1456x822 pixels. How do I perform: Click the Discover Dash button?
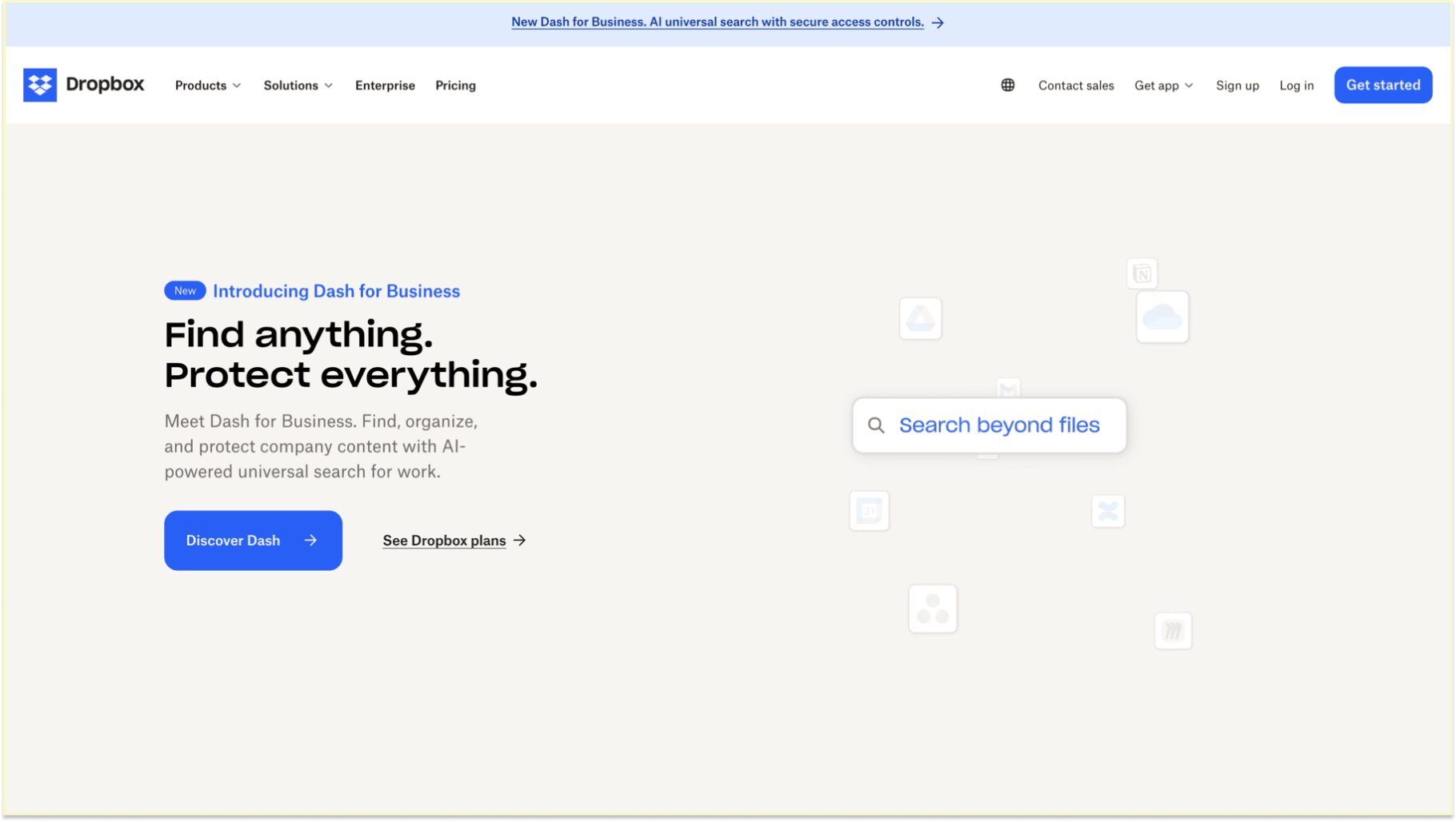pos(253,541)
